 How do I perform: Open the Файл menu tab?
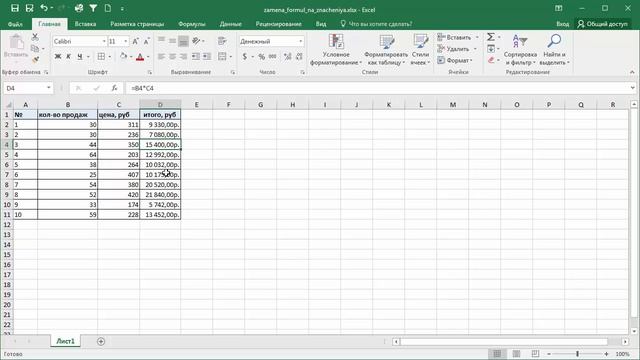(x=15, y=24)
